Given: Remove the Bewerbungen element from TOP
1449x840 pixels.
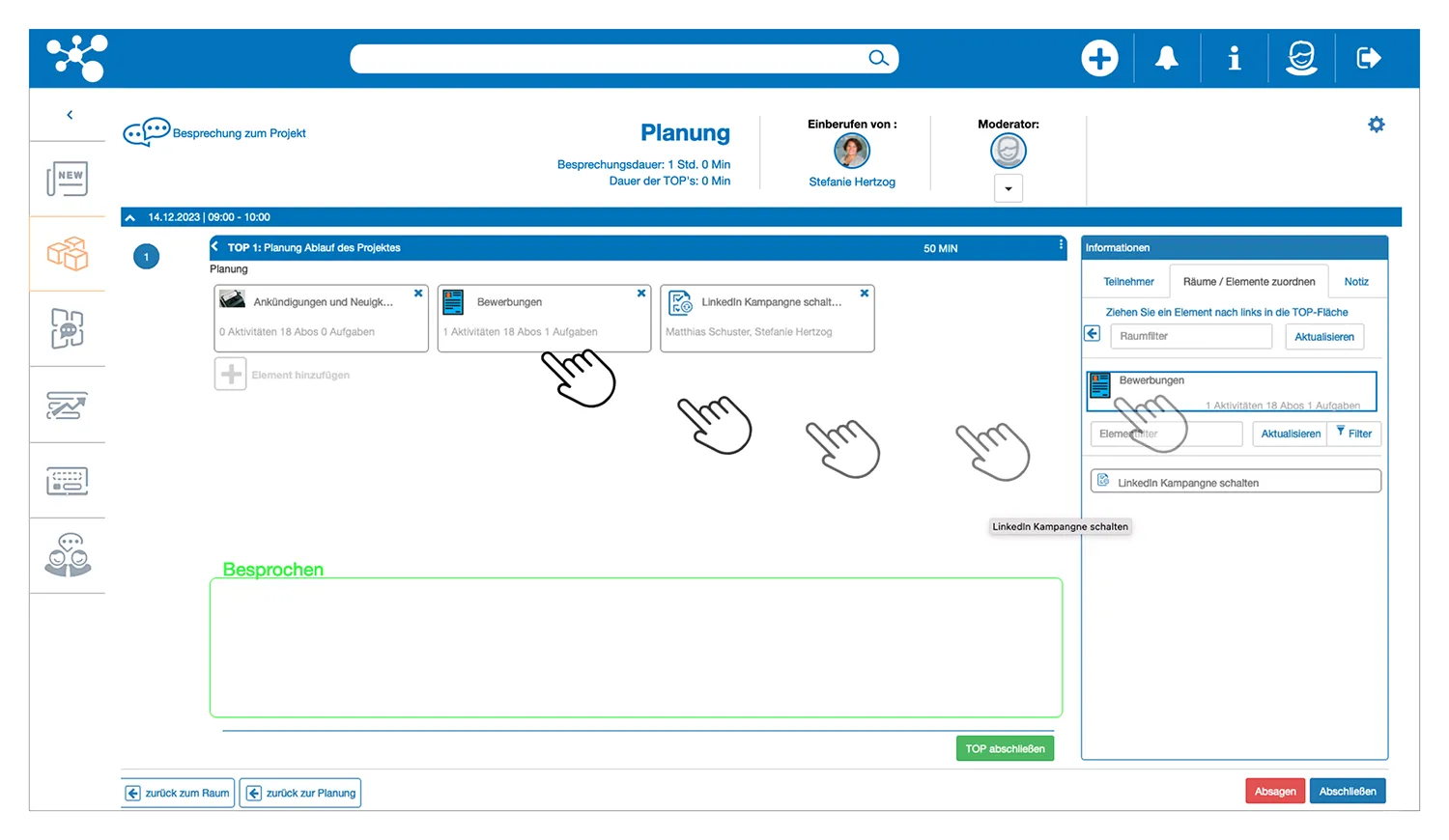Looking at the screenshot, I should point(641,294).
